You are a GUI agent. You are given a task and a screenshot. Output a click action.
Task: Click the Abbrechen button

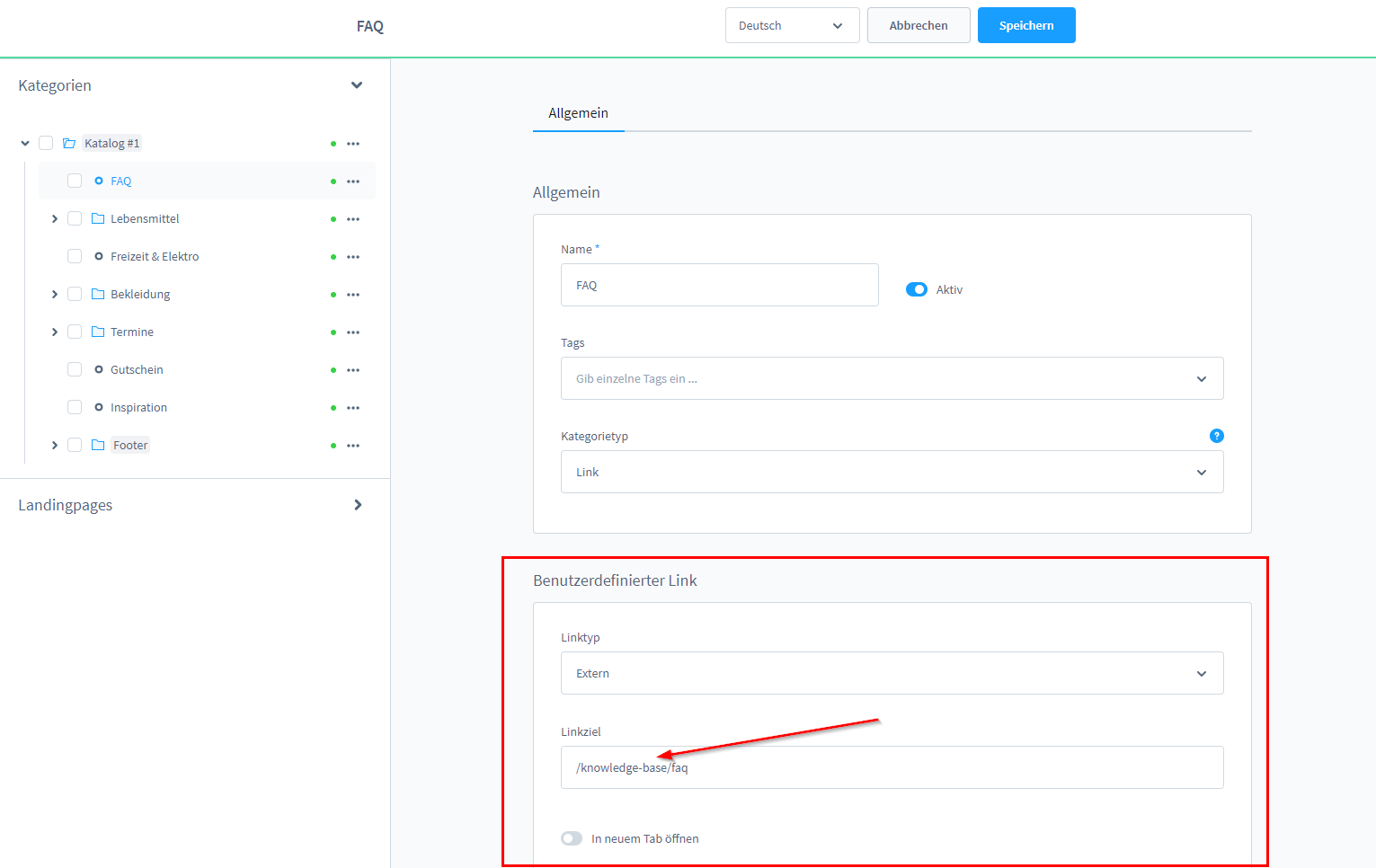pos(919,25)
